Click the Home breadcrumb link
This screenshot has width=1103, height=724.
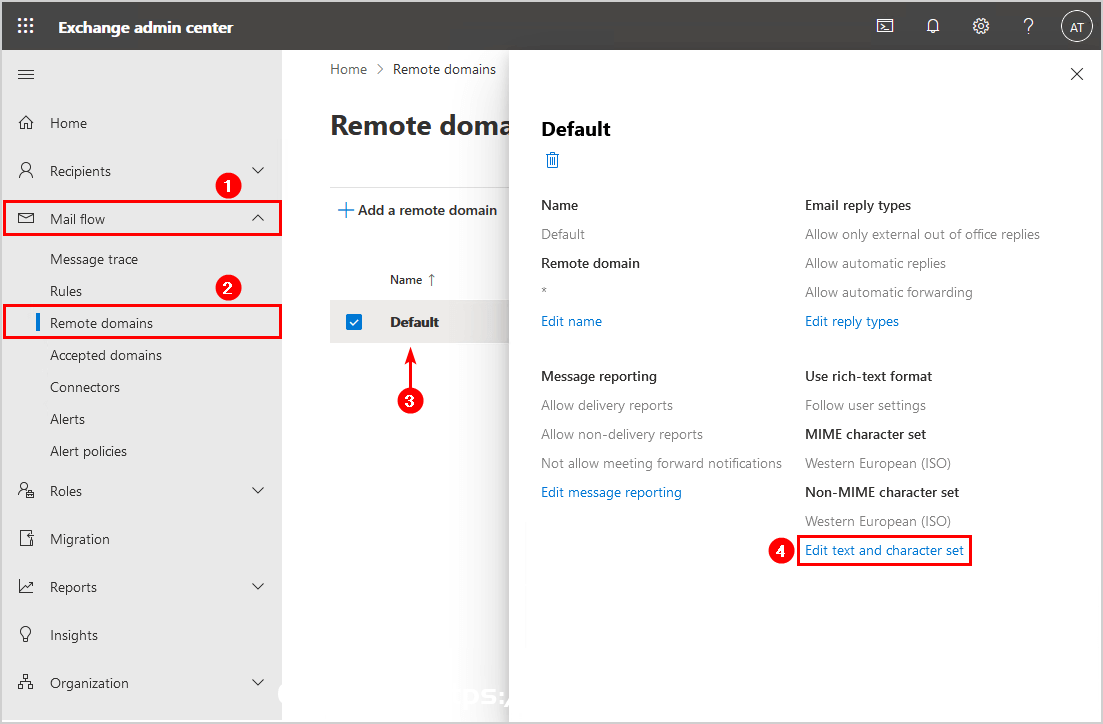(348, 69)
